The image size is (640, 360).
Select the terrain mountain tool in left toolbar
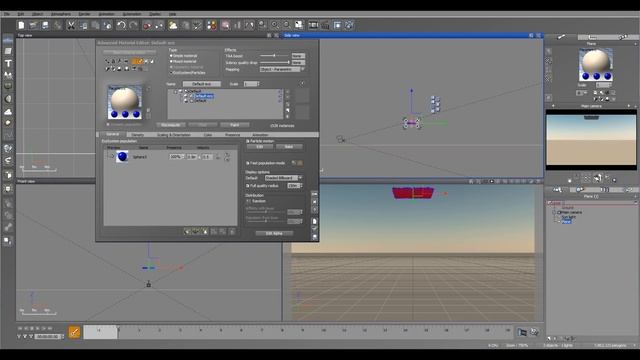(x=8, y=75)
